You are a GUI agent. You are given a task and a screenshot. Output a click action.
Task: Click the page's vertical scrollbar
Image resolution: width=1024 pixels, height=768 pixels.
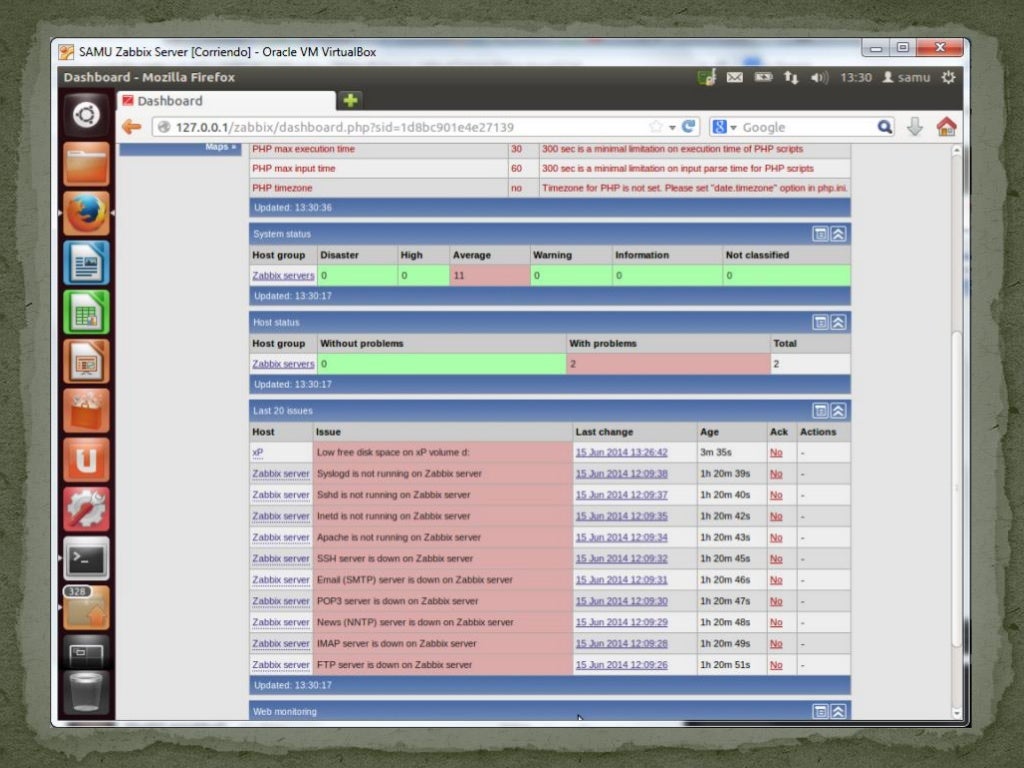956,400
